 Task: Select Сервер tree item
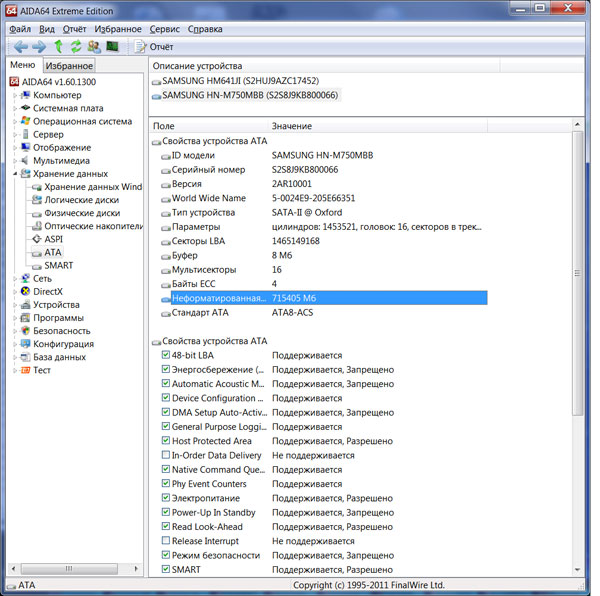(x=48, y=134)
